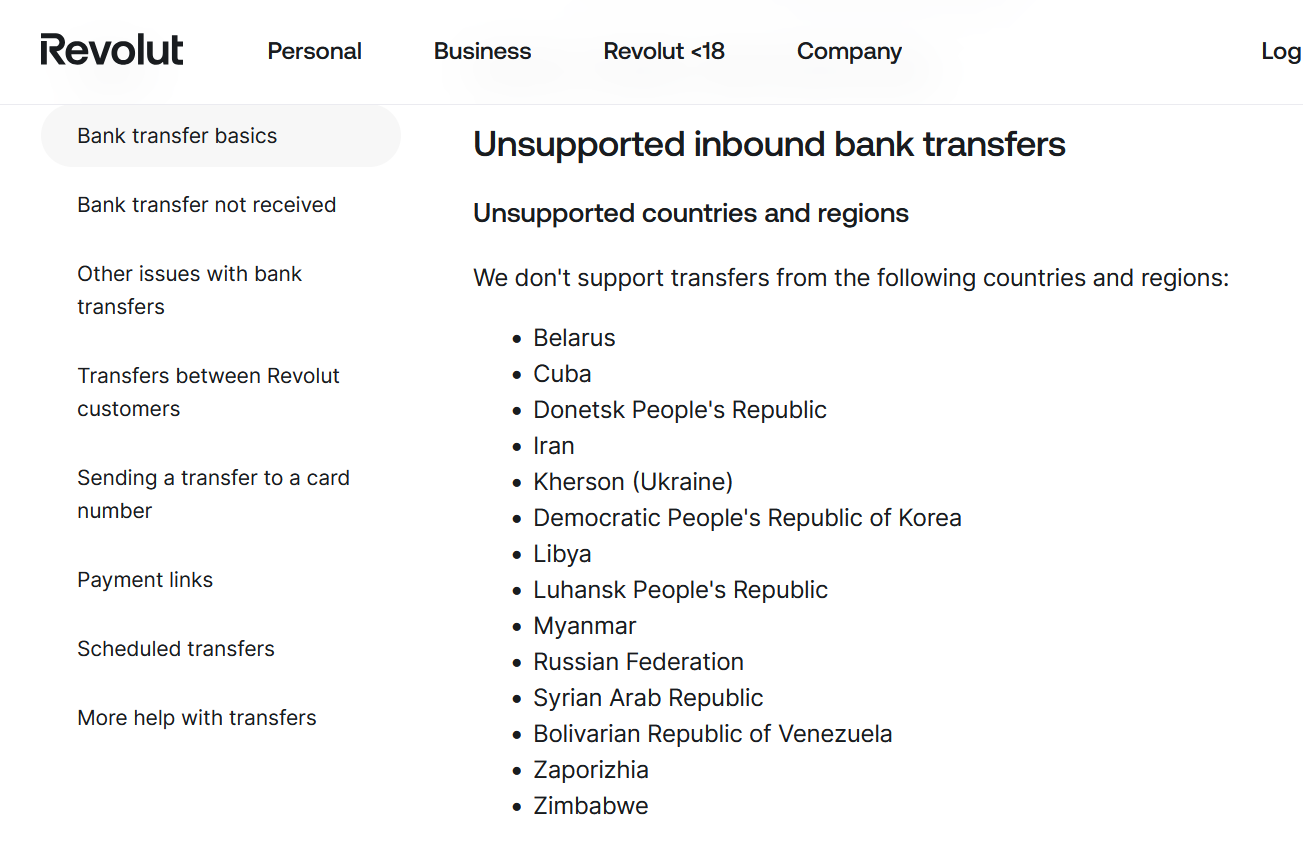Open the Company menu
1303x843 pixels.
pos(849,51)
